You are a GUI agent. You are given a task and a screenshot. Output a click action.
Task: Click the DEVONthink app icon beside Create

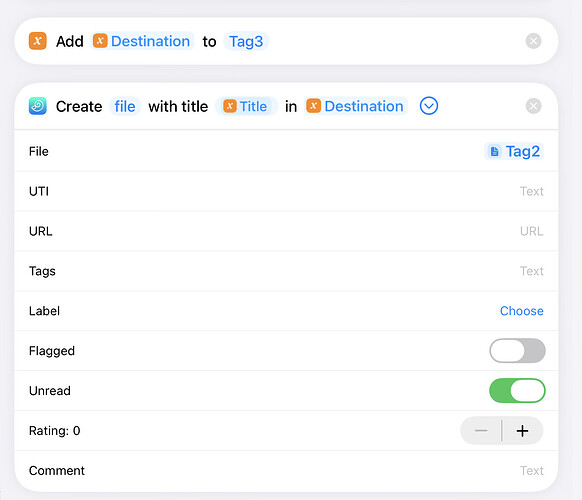(x=37, y=106)
